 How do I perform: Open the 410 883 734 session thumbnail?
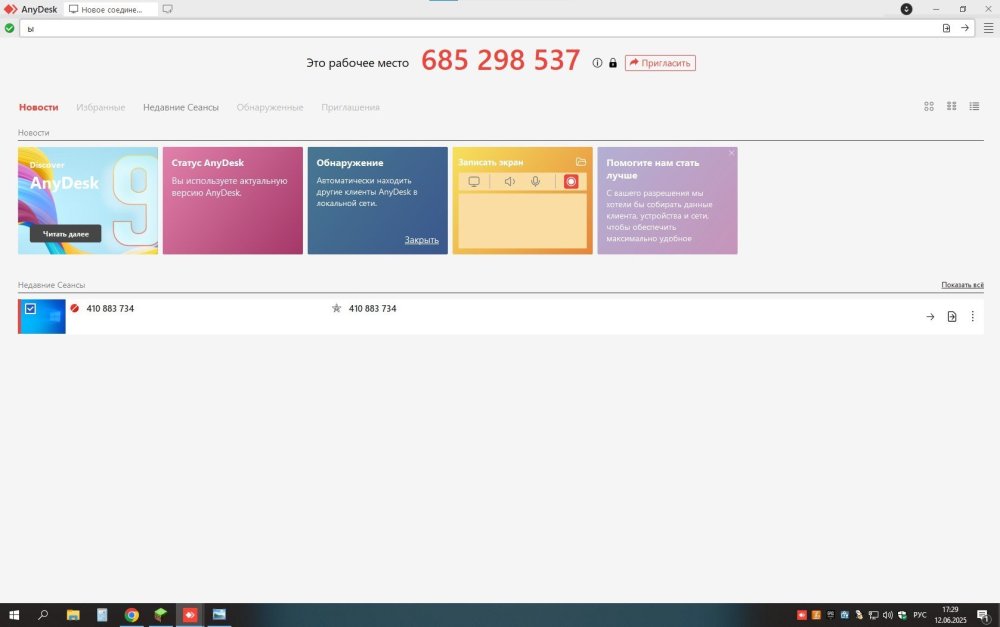coord(42,316)
